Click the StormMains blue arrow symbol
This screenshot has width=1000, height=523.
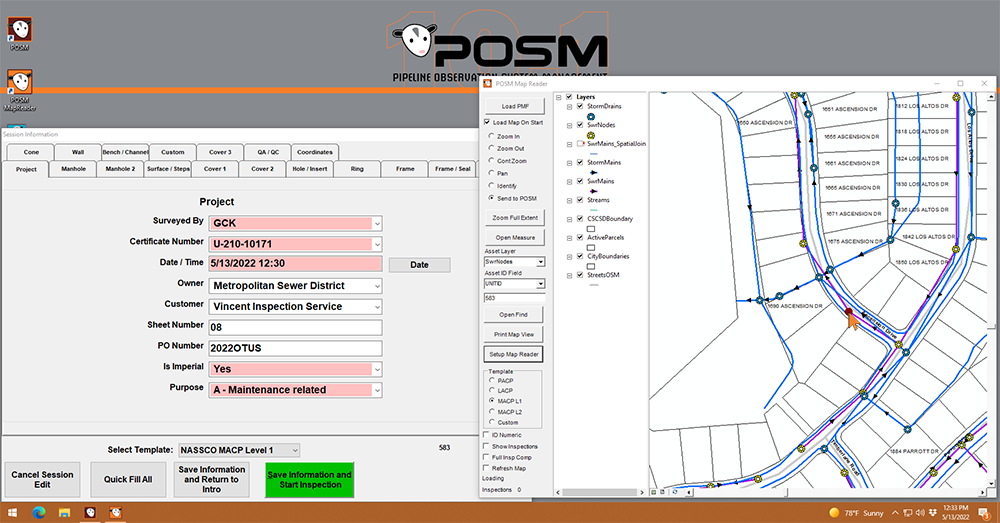[593, 172]
